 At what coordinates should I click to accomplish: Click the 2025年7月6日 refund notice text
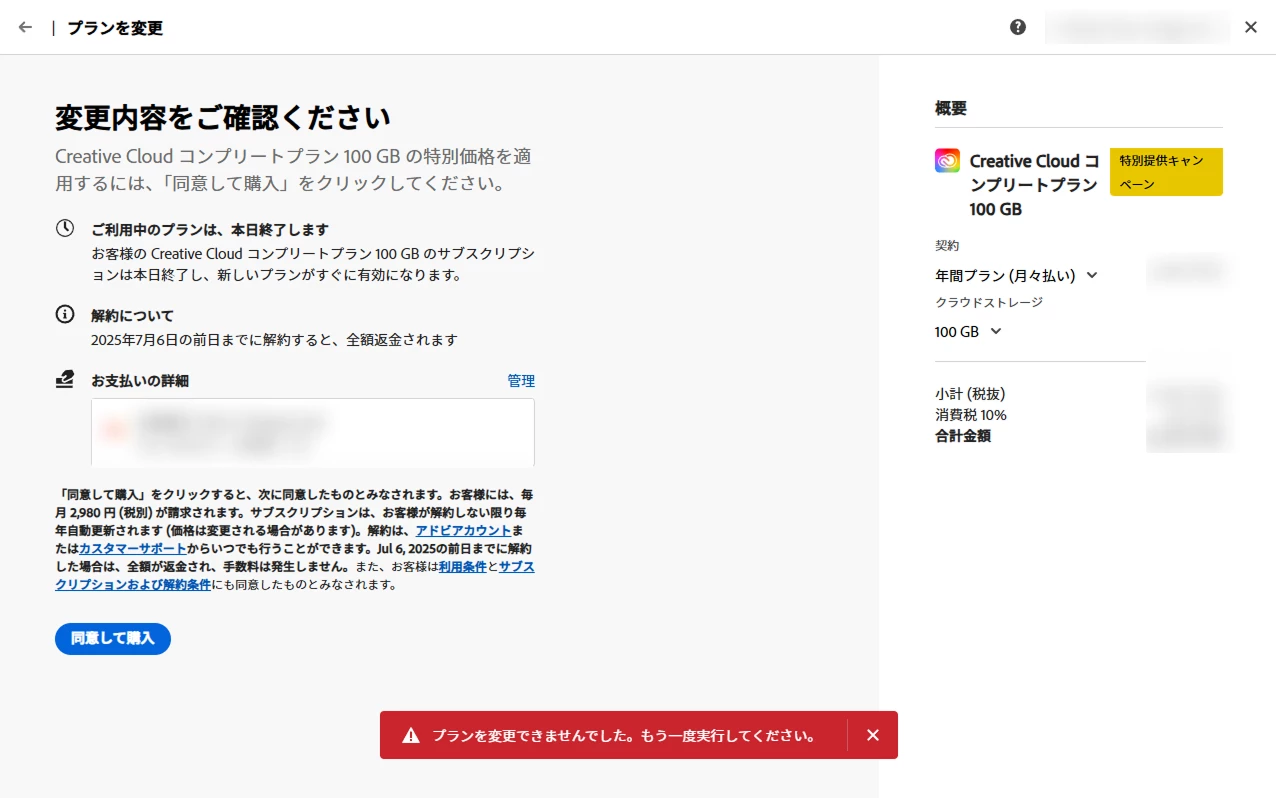click(274, 340)
